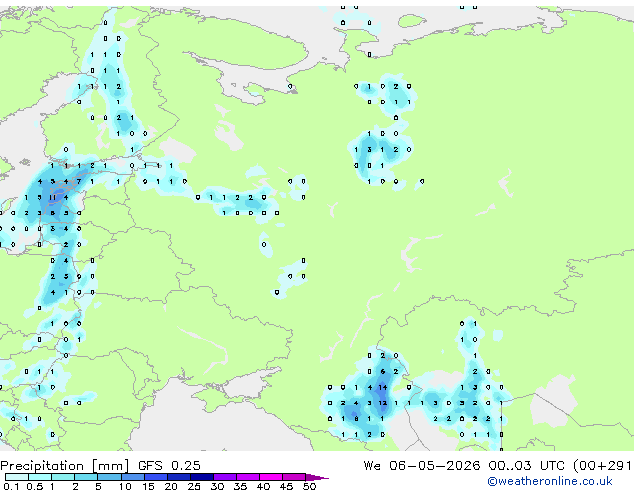The width and height of the screenshot is (634, 490).
Task: Click the 0.1–0.5 mm legend color swatch
Action: (17, 477)
